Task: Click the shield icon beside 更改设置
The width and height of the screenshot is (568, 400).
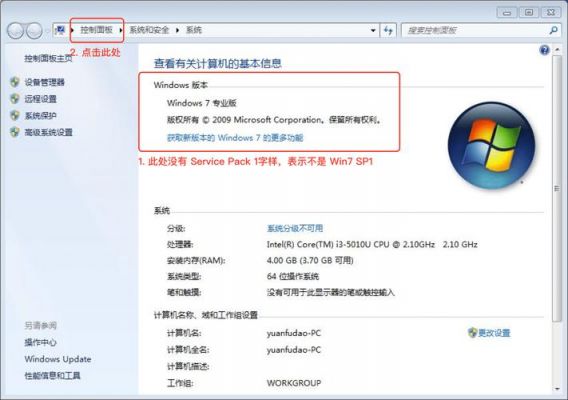Action: (472, 333)
